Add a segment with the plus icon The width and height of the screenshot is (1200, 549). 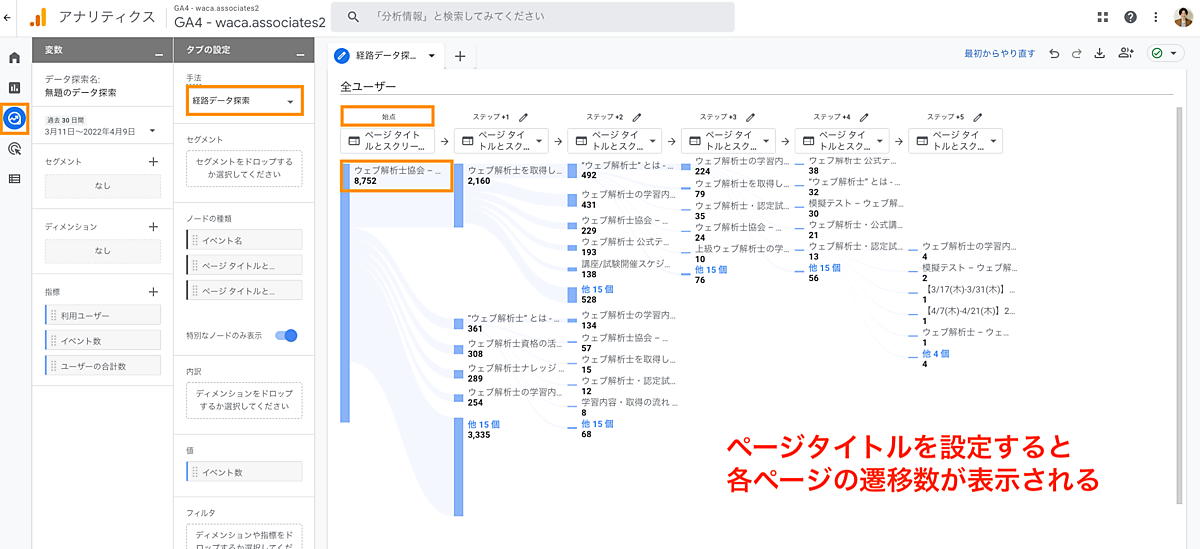(153, 161)
